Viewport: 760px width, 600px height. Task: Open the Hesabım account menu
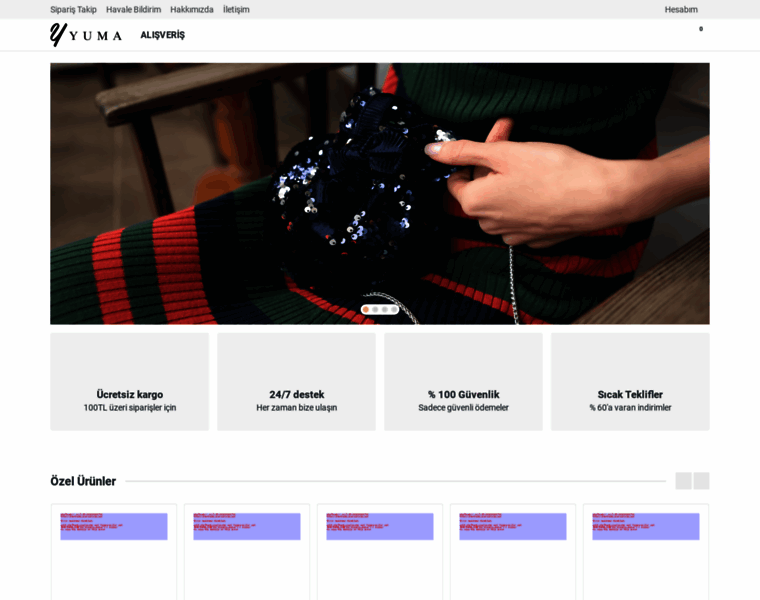(681, 10)
